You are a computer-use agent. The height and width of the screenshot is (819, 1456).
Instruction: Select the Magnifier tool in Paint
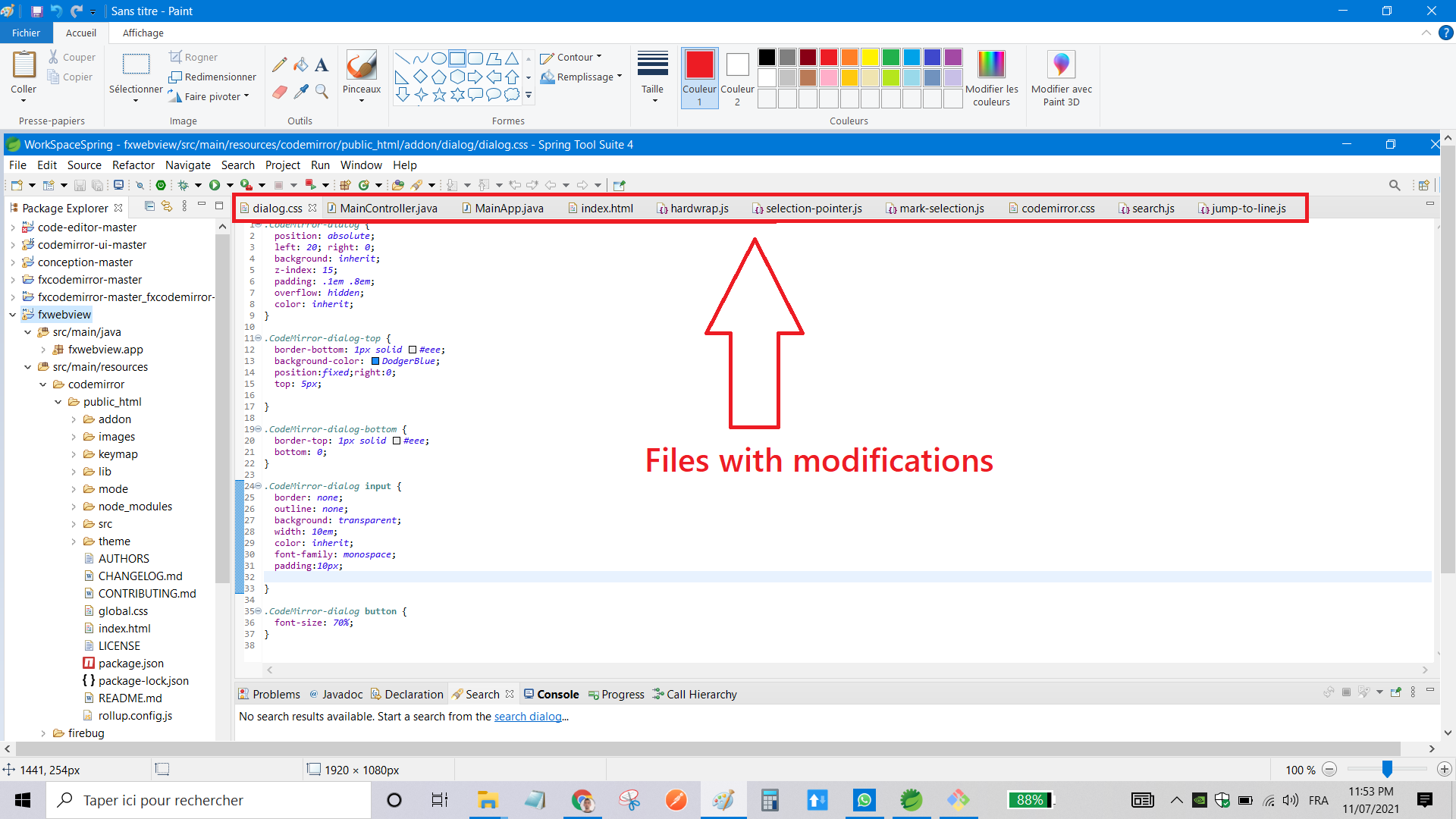322,92
